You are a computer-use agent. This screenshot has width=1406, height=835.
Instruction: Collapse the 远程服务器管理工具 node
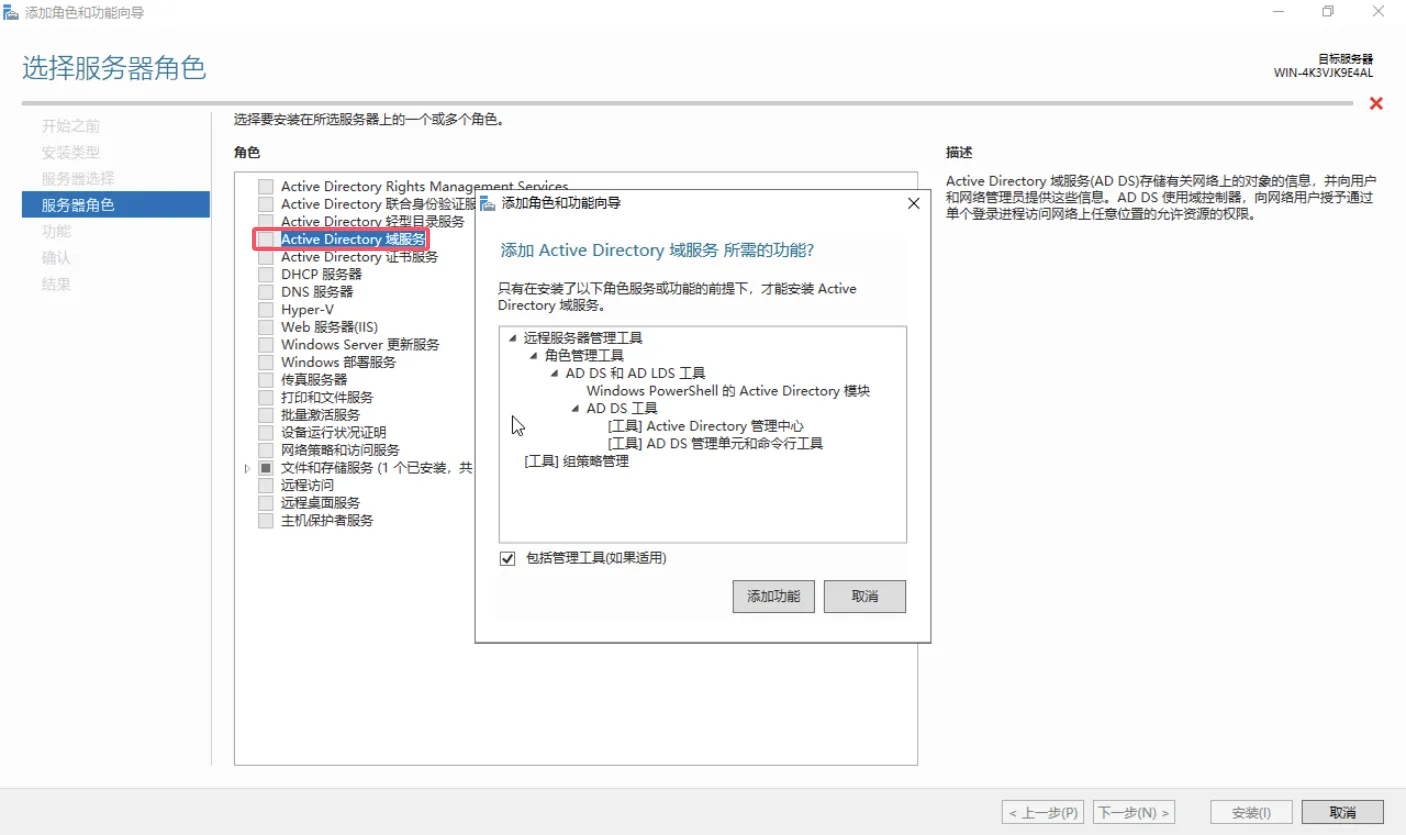[513, 339]
